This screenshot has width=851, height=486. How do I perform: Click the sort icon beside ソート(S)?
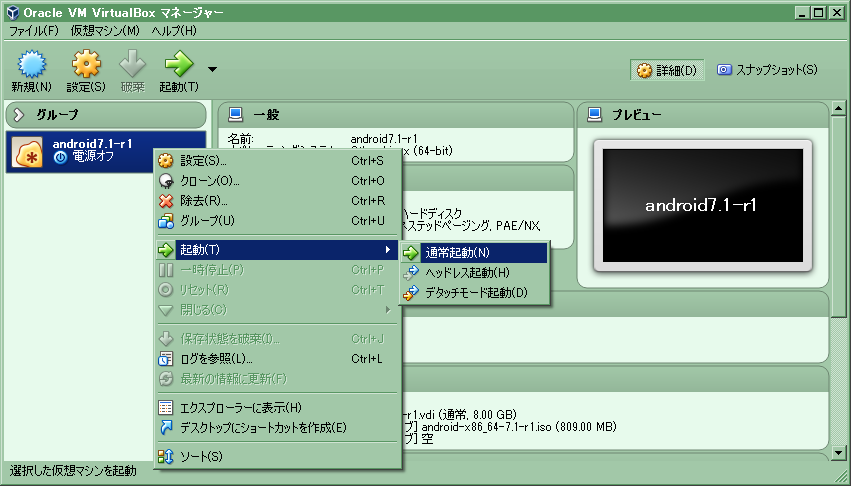coord(166,457)
